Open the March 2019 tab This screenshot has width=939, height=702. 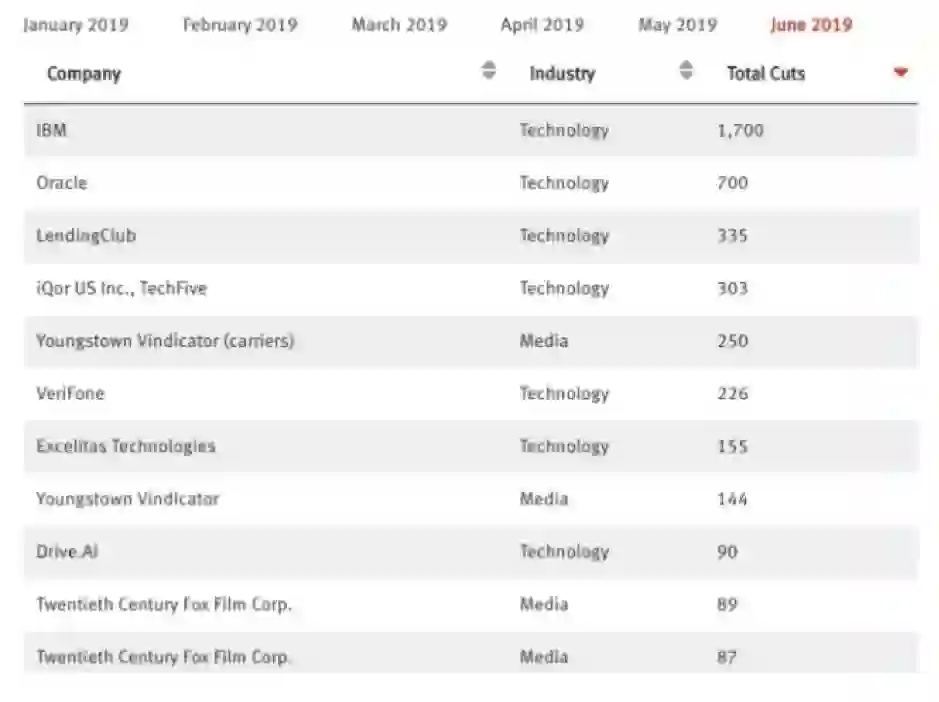(399, 25)
